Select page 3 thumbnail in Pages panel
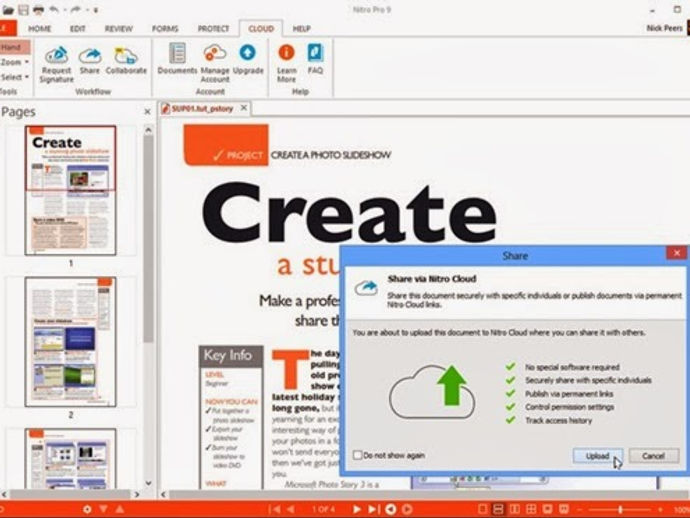This screenshot has height=518, width=690. [x=70, y=458]
